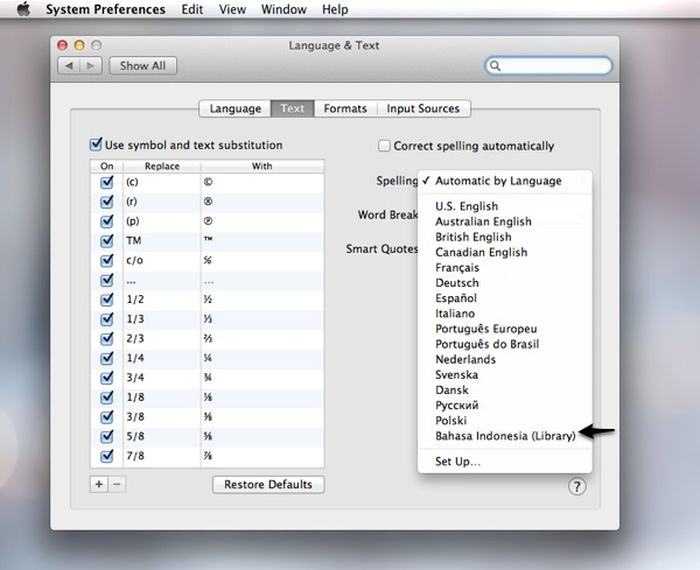
Task: Uncheck the 1/3 substitution row
Action: (x=107, y=319)
